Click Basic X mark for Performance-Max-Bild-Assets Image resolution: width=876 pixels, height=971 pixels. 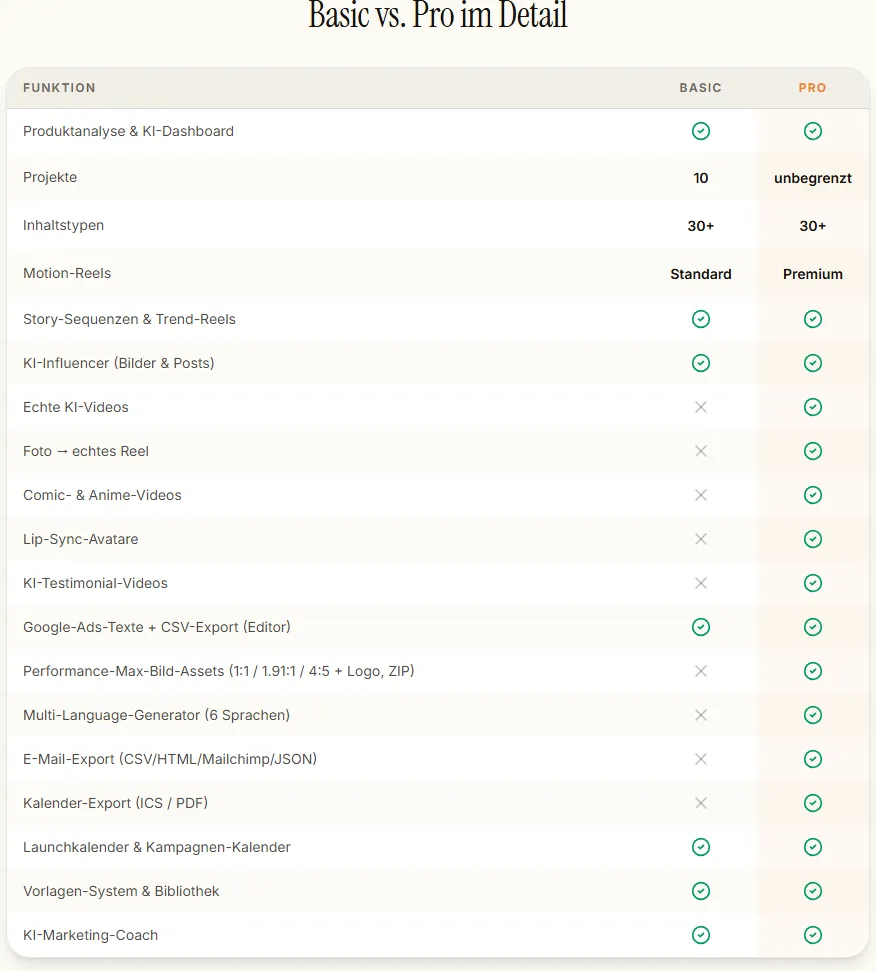[x=701, y=671]
